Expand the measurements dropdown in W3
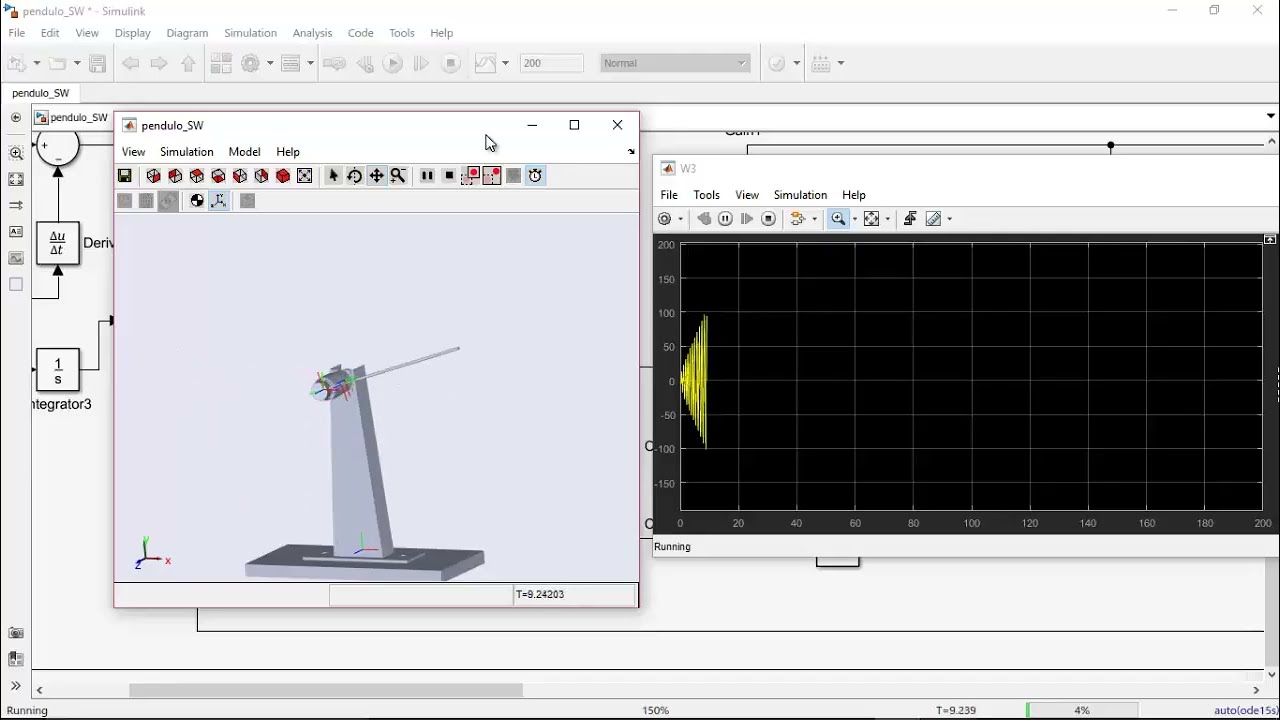The image size is (1280, 720). point(949,219)
